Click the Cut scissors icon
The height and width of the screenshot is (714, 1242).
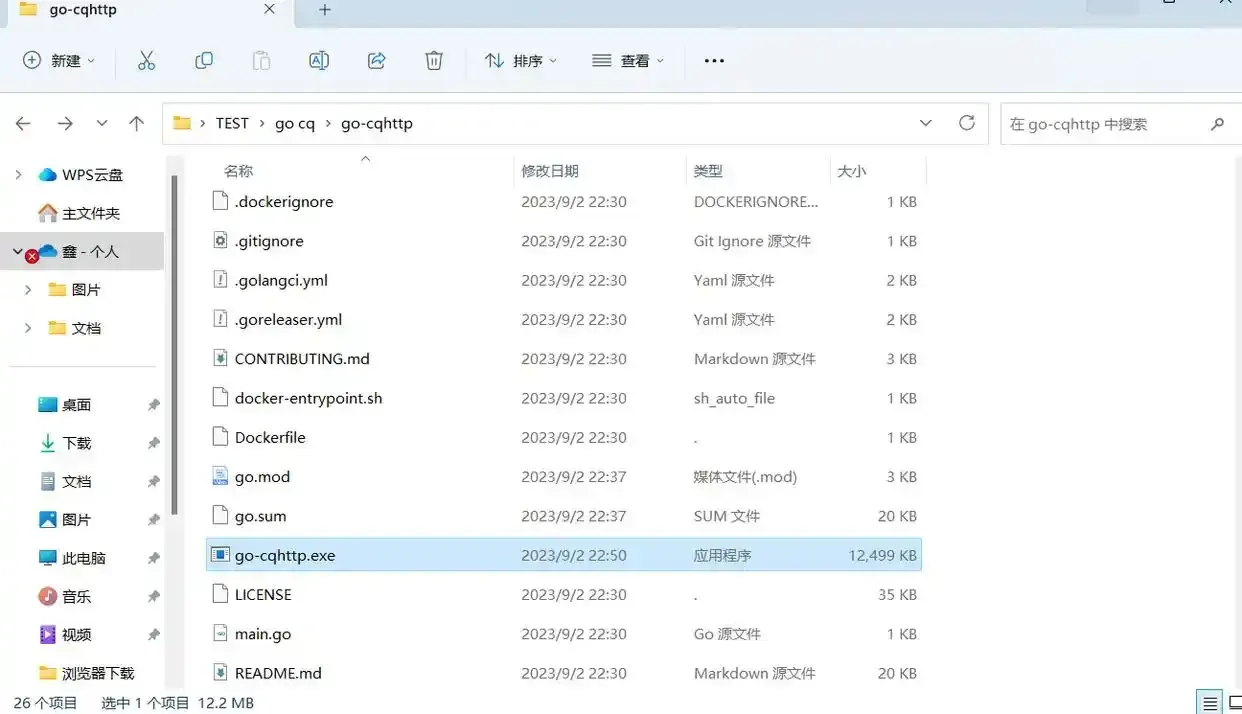(147, 61)
